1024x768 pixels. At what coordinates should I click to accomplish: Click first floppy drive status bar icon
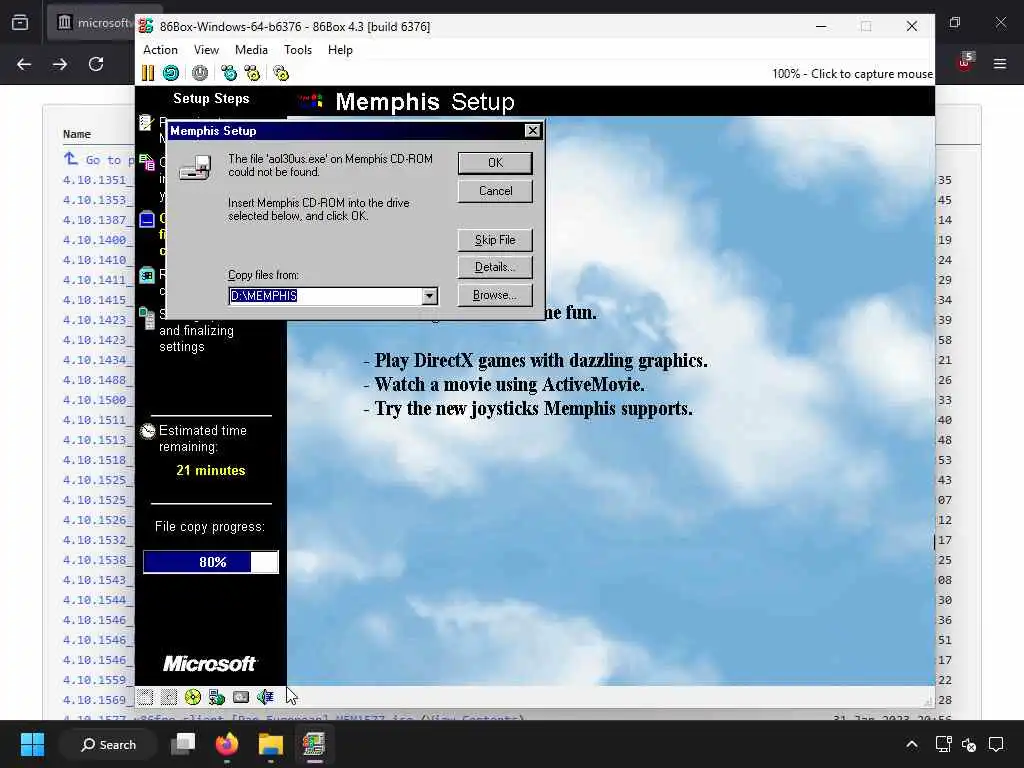(x=145, y=697)
